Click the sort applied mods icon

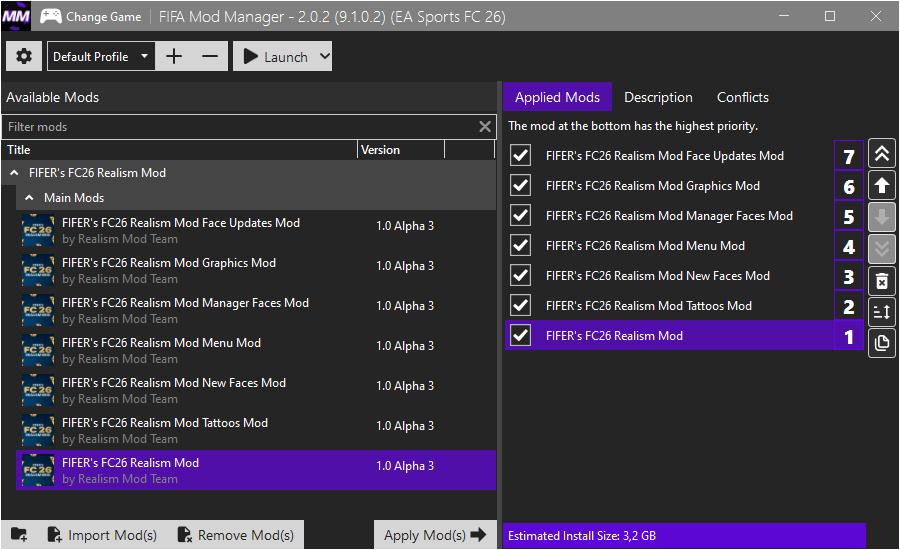pos(882,312)
